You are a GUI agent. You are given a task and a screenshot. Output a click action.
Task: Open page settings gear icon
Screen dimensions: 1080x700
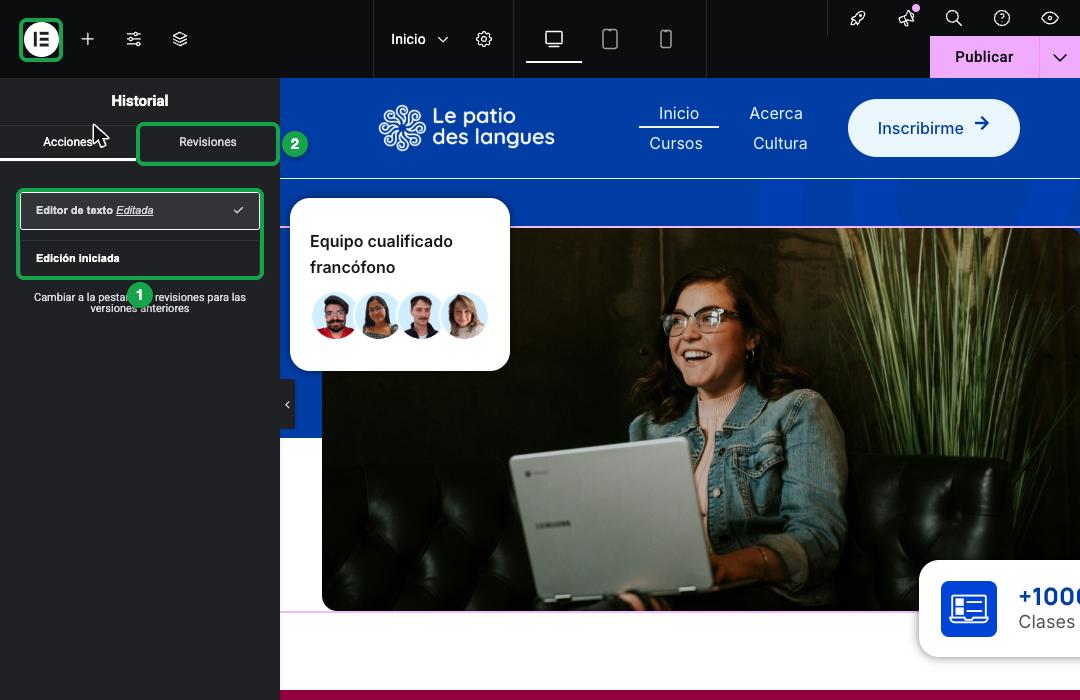(484, 39)
